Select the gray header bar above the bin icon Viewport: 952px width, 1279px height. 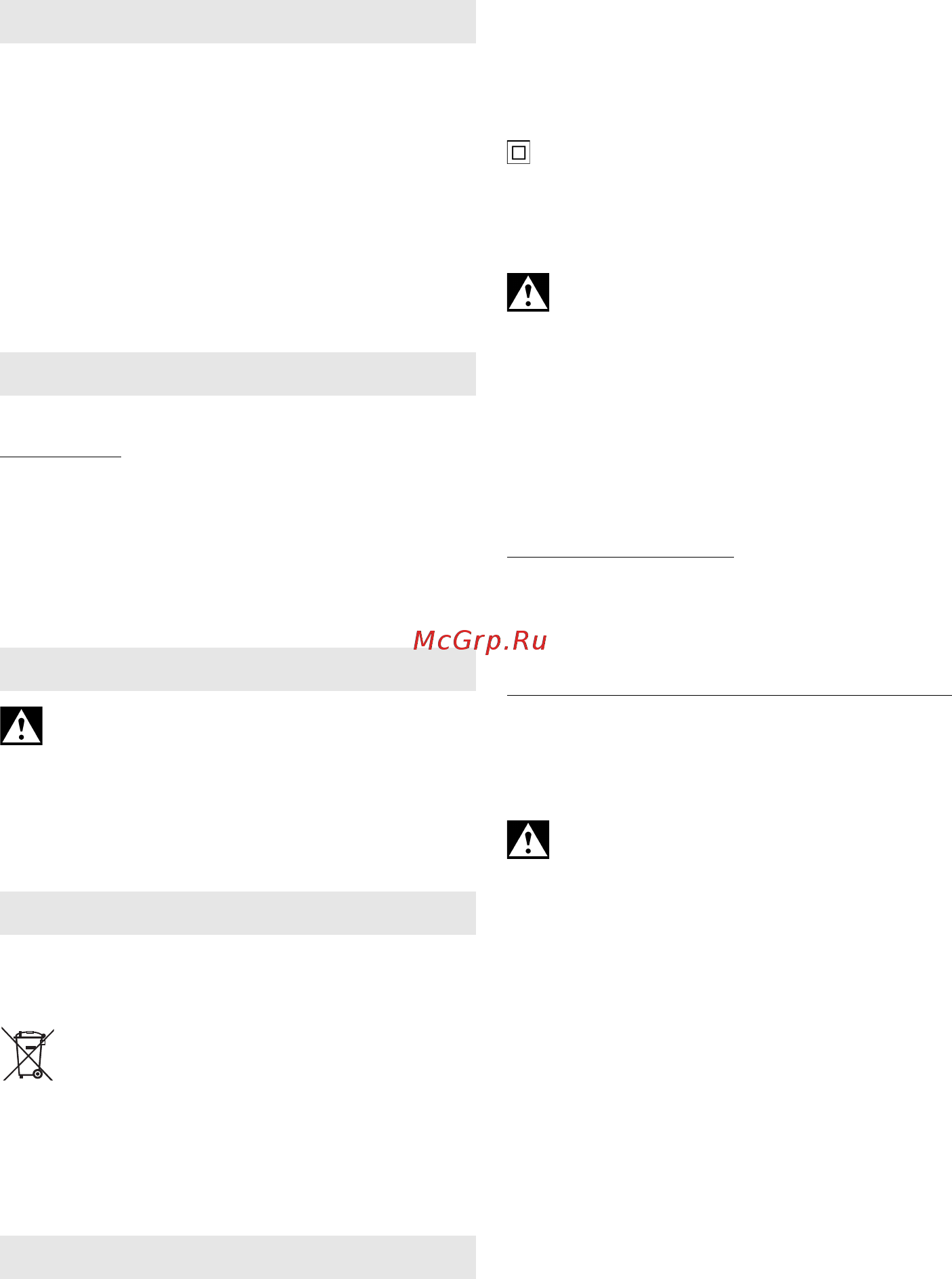[x=238, y=913]
